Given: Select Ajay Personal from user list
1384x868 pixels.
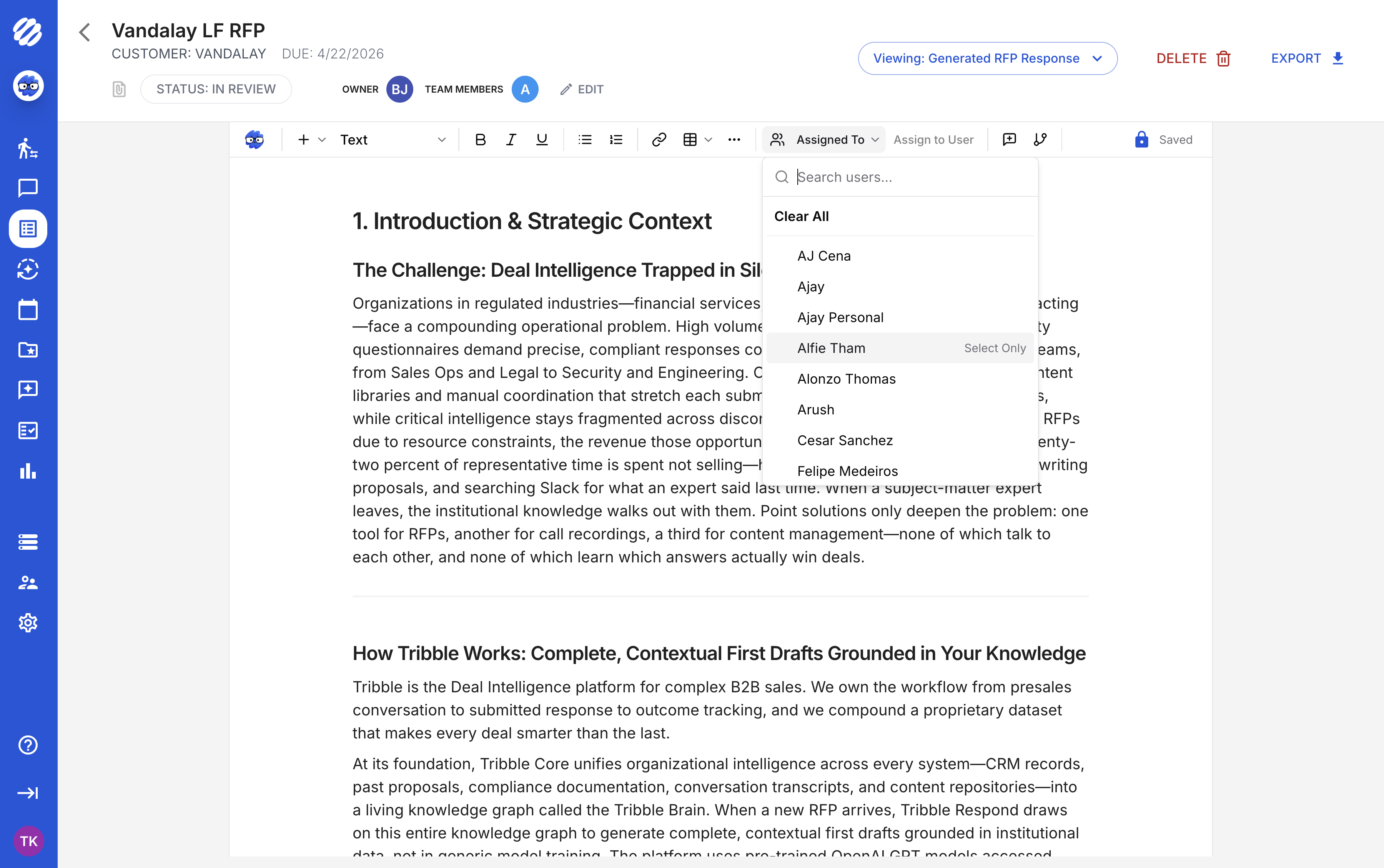Looking at the screenshot, I should (900, 318).
